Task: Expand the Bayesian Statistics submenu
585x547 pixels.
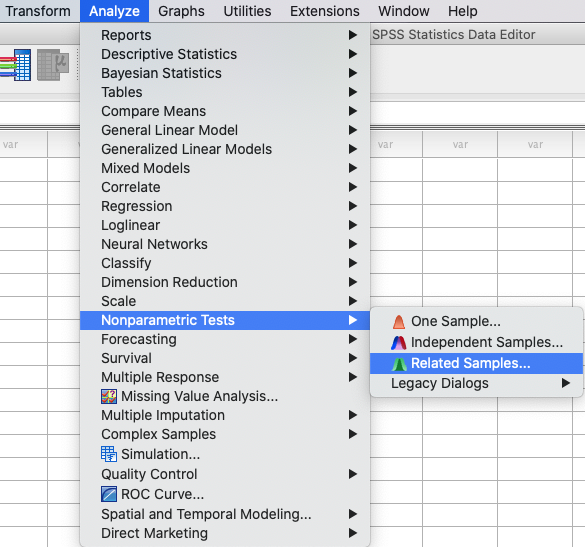Action: [x=225, y=73]
